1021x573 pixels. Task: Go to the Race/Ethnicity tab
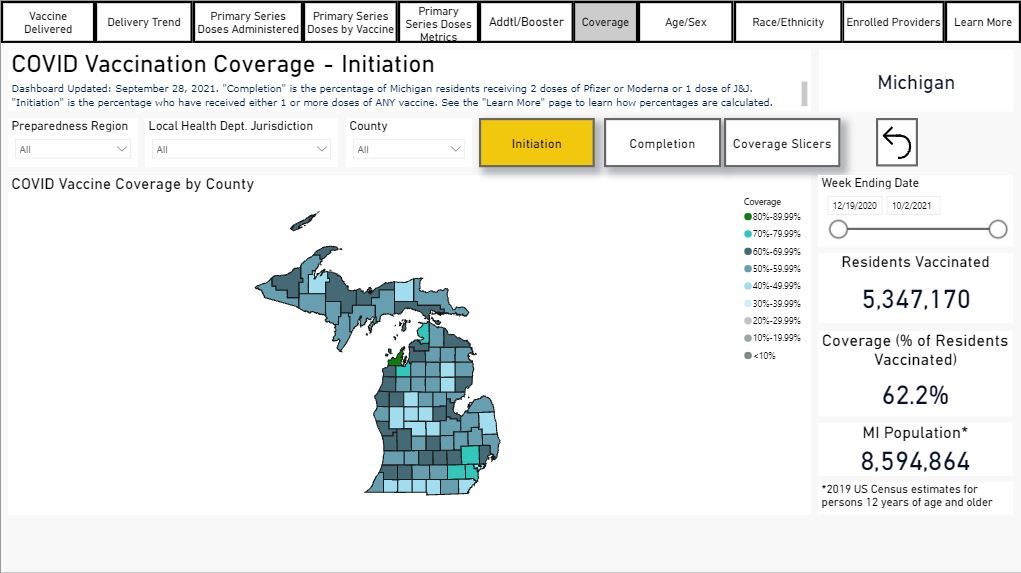coord(788,22)
